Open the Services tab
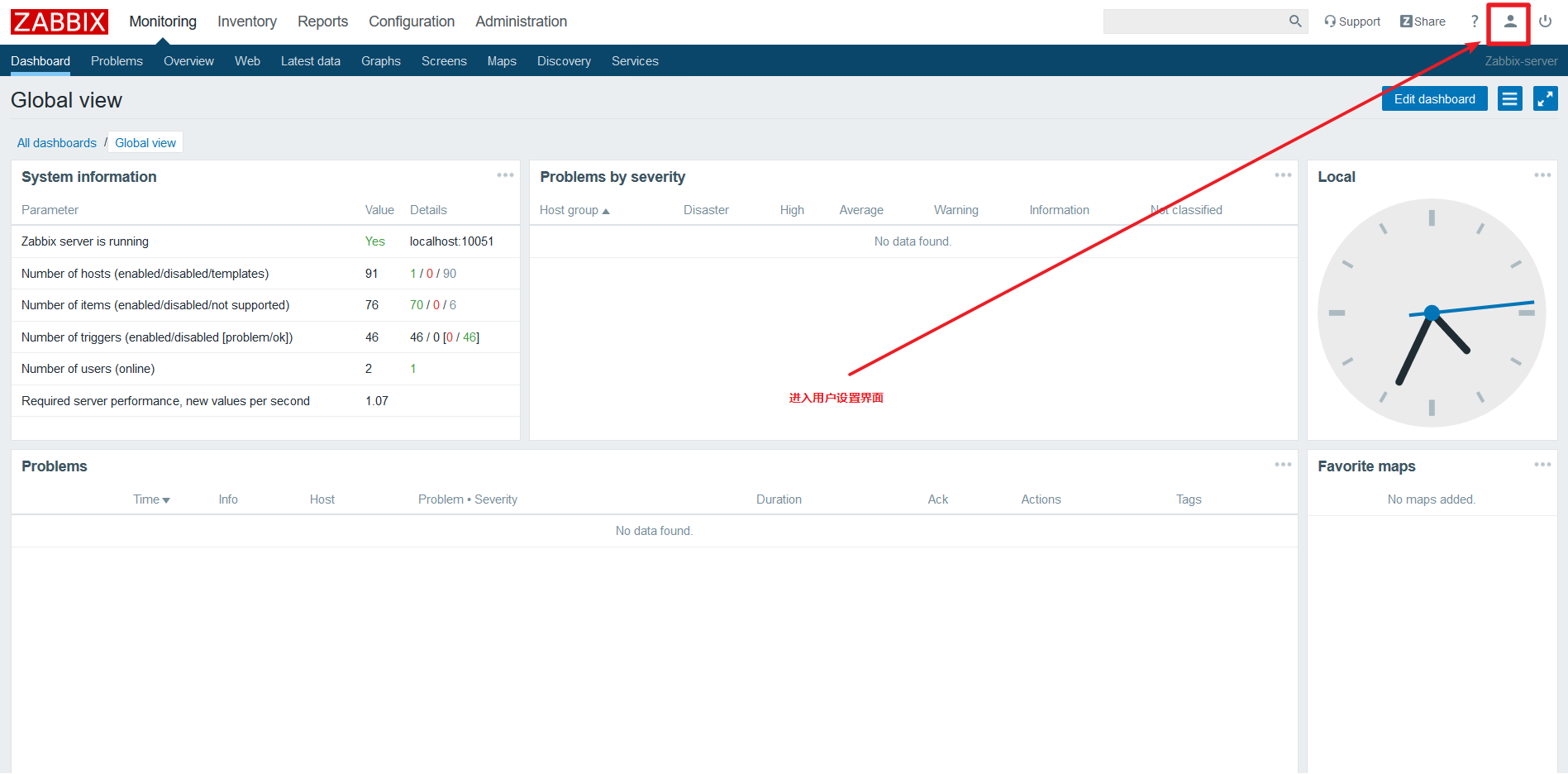Screen dimensions: 1568x774 click(x=635, y=61)
